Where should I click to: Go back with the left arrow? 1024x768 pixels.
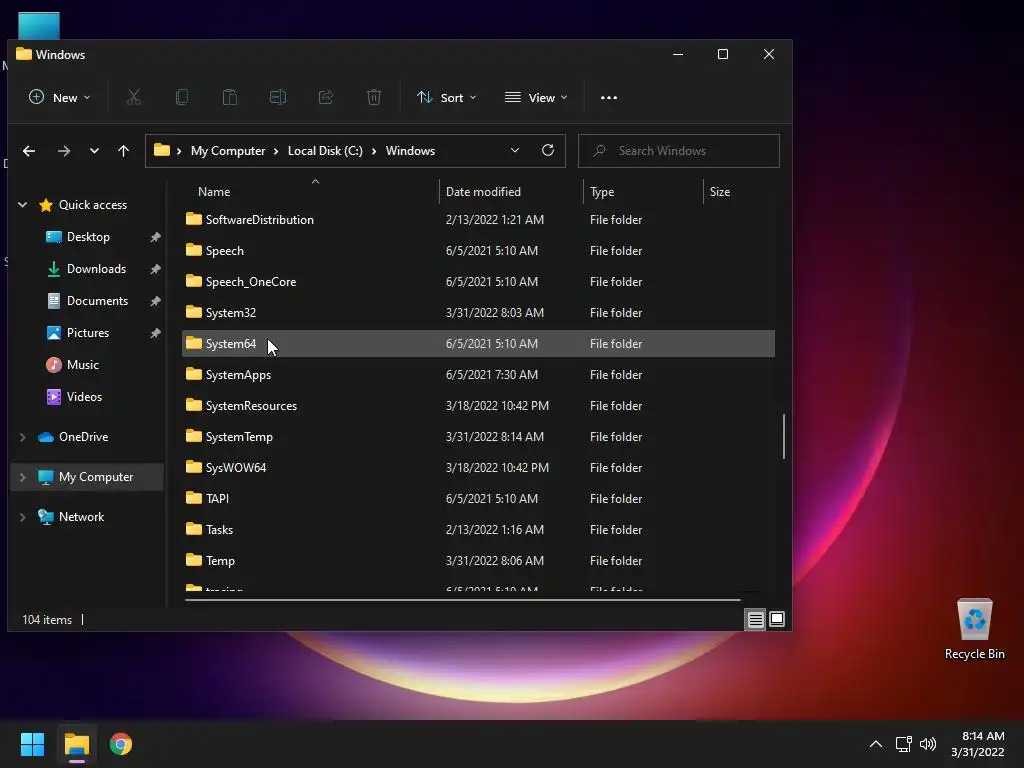(x=29, y=151)
